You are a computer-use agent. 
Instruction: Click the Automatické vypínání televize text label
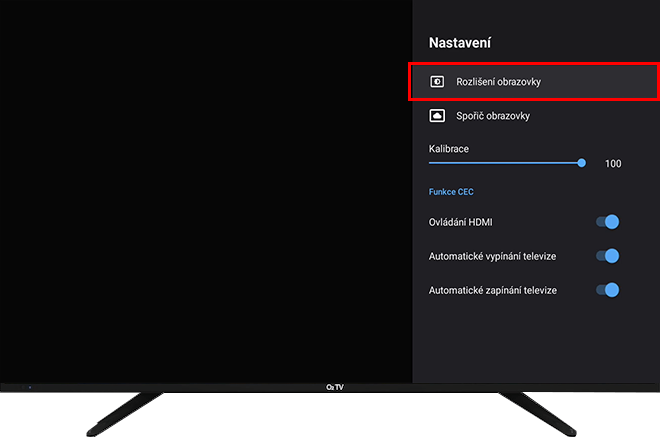[492, 256]
